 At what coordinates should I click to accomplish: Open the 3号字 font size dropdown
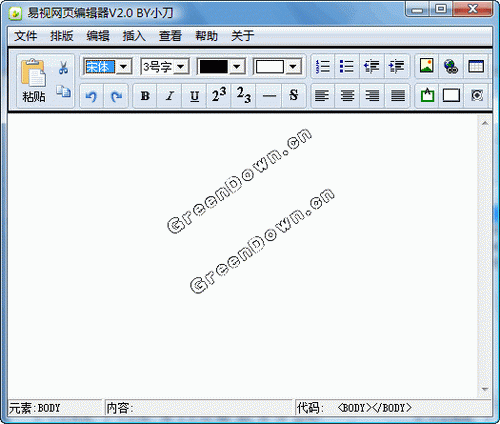181,67
